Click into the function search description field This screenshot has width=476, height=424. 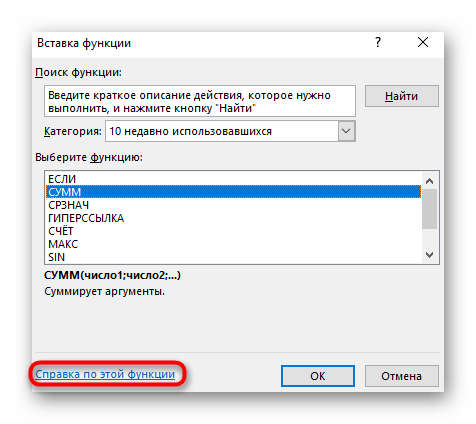(200, 101)
